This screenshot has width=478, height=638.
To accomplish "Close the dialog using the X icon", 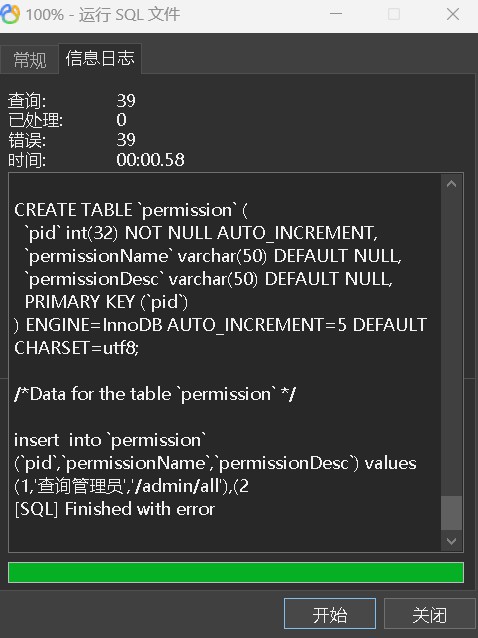I will (x=453, y=14).
